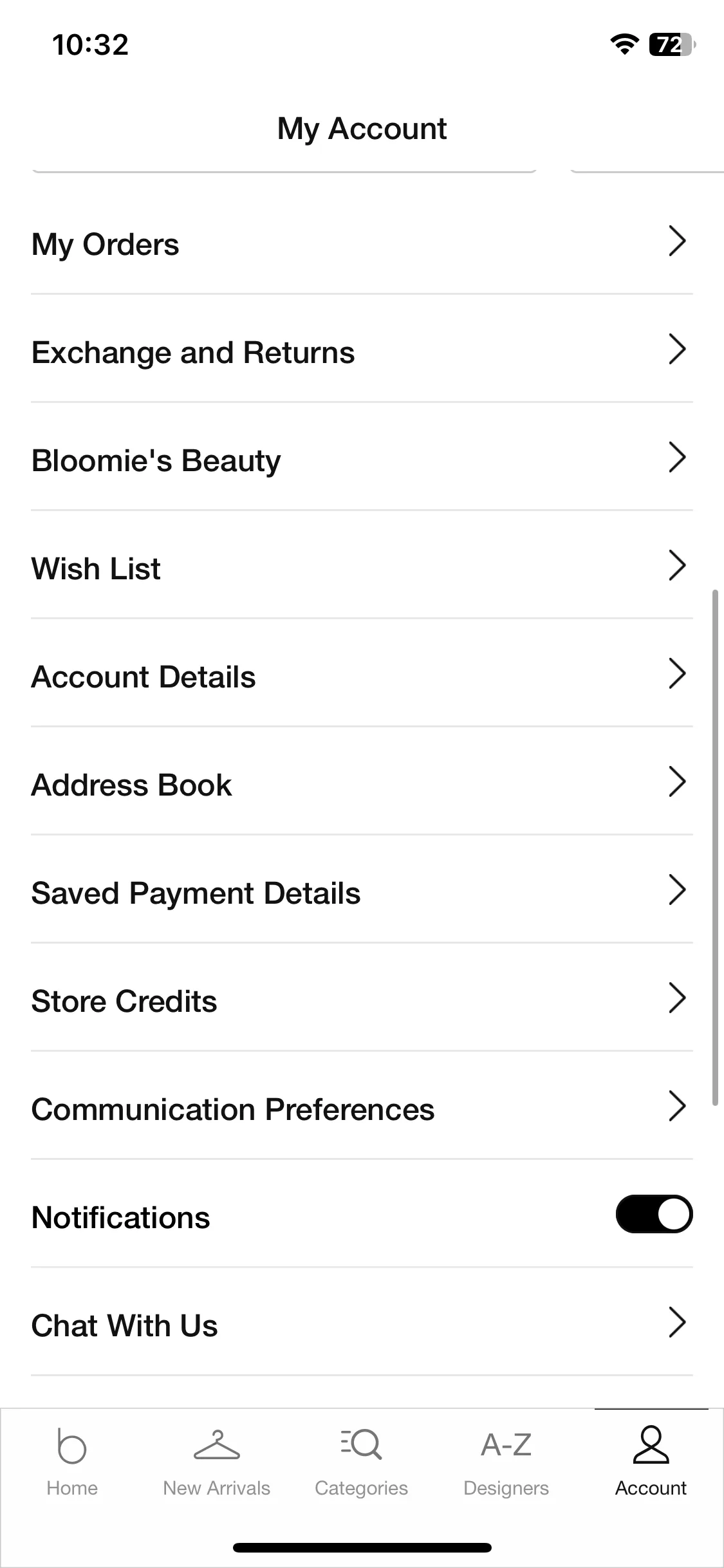Open Communication Preferences

click(x=362, y=1106)
